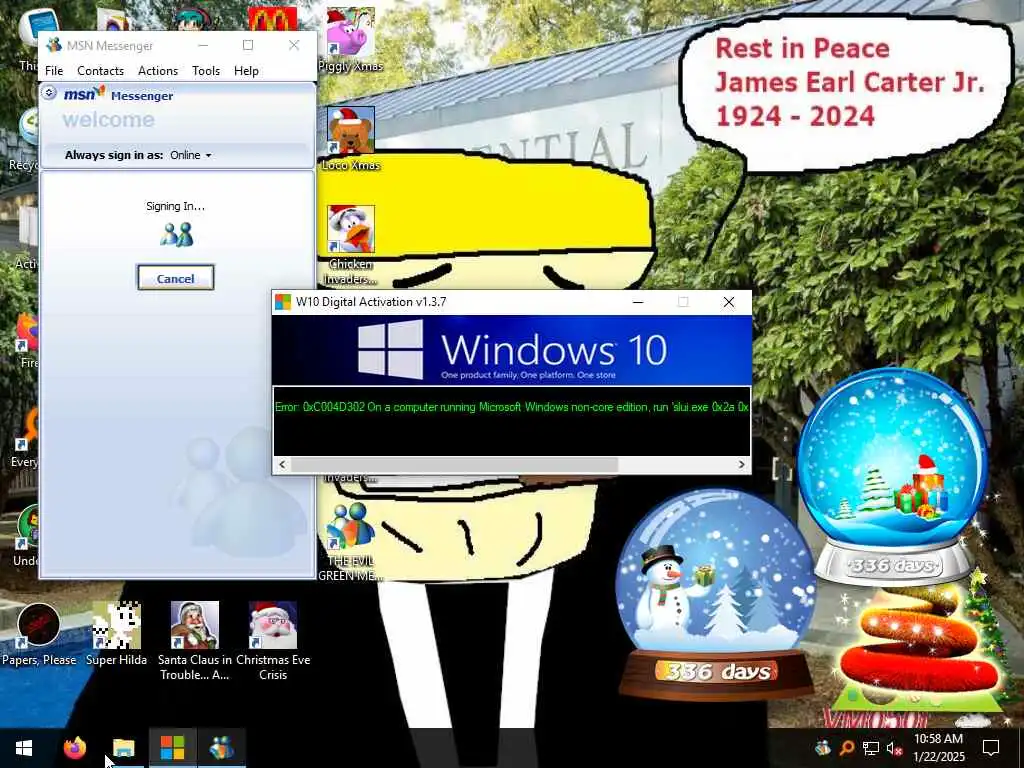Open Santa Claus in Trouble shortcut
Screen dimensions: 1024x768
pyautogui.click(x=195, y=641)
